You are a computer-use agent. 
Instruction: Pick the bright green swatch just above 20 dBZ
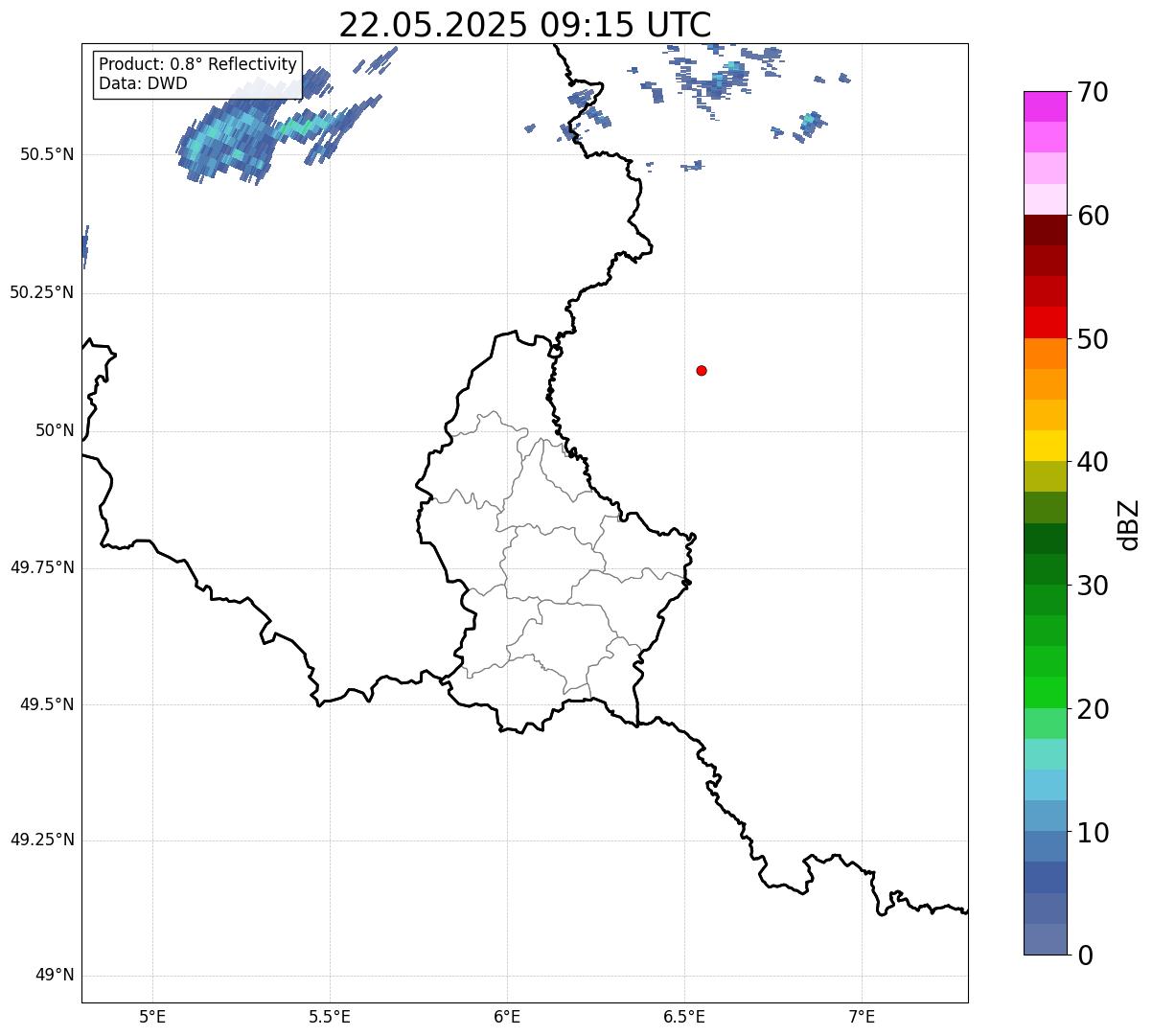(x=1045, y=692)
